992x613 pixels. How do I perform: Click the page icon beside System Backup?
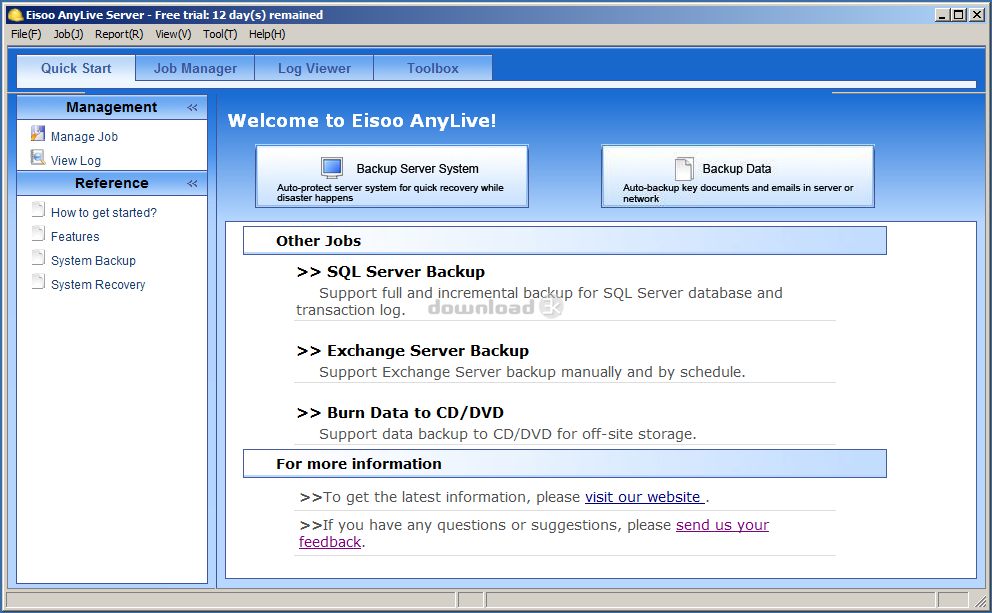click(39, 257)
